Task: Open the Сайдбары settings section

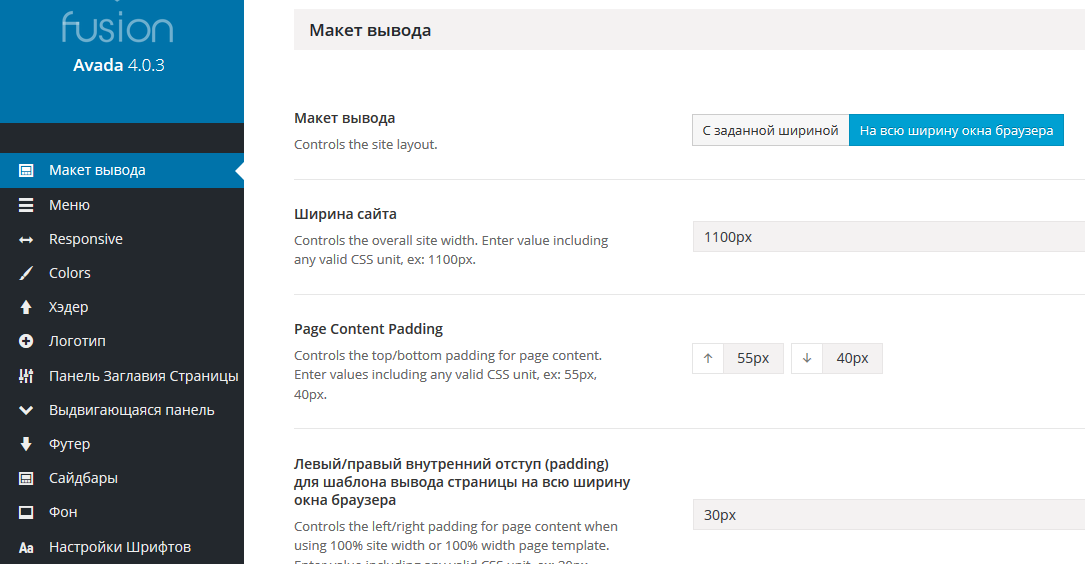Action: point(83,478)
